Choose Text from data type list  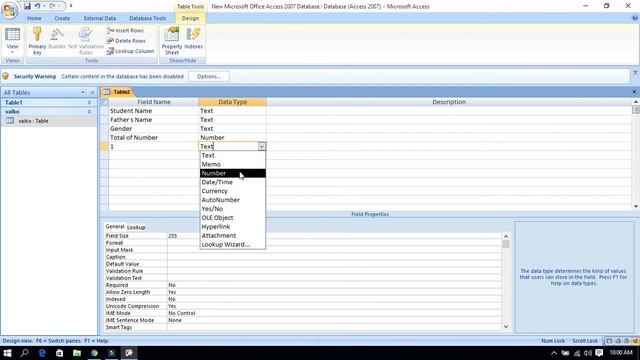(x=233, y=156)
